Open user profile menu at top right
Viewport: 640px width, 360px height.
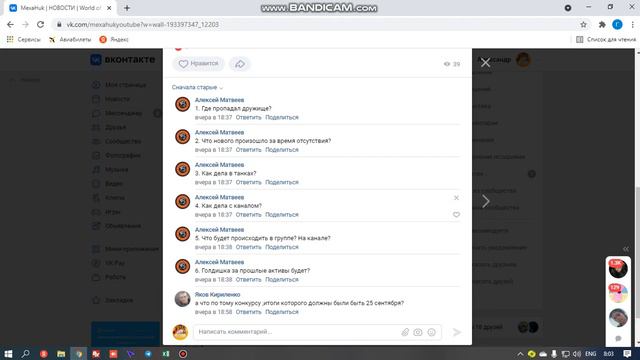(504, 60)
